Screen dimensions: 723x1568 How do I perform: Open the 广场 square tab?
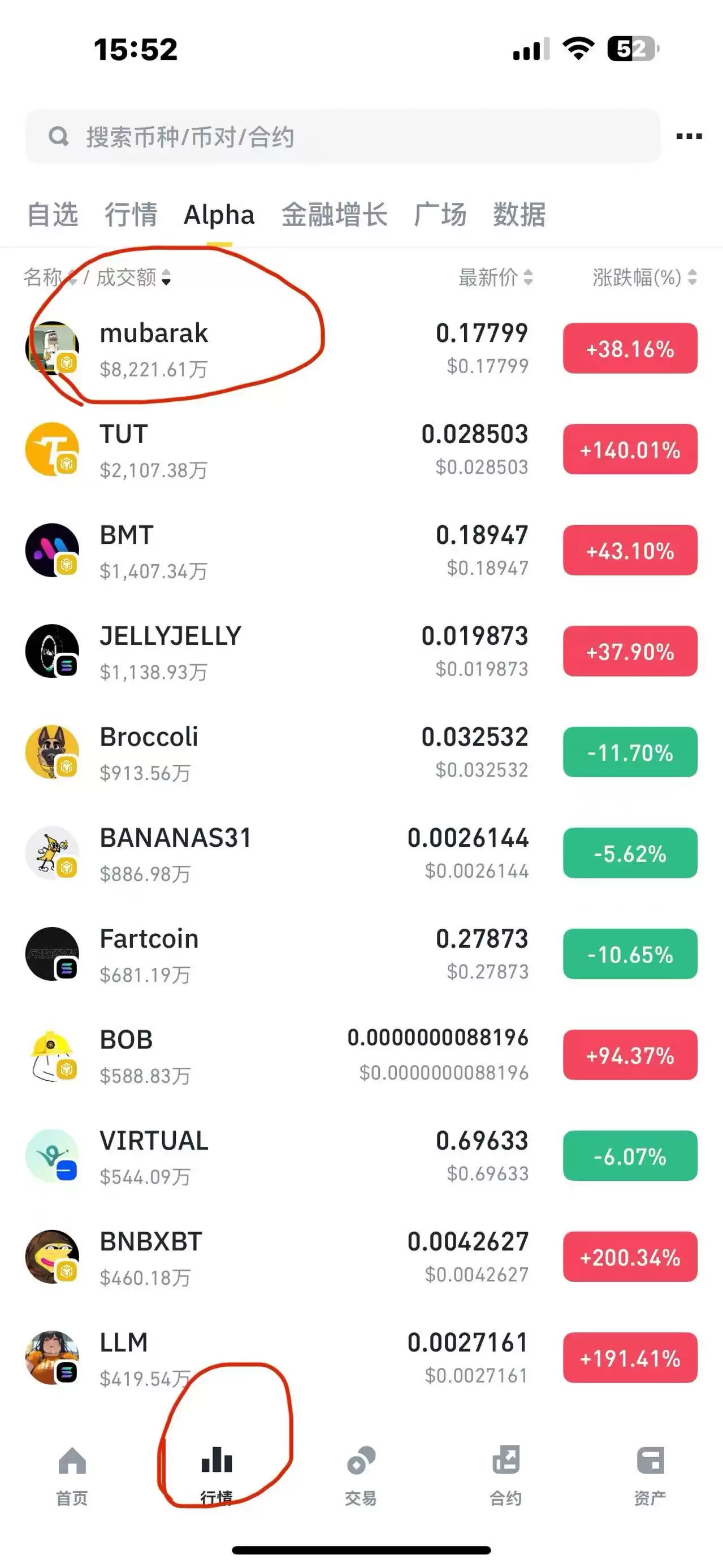pyautogui.click(x=439, y=215)
